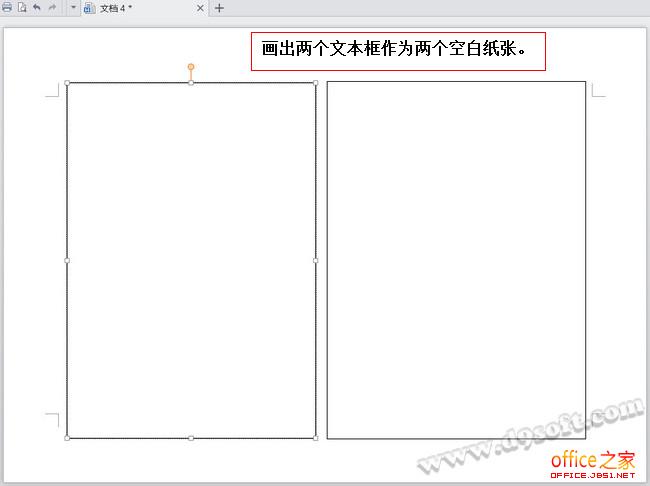Click the bottom-right corner handle of selected text box
Screen dimensions: 650x486
[x=315, y=438]
